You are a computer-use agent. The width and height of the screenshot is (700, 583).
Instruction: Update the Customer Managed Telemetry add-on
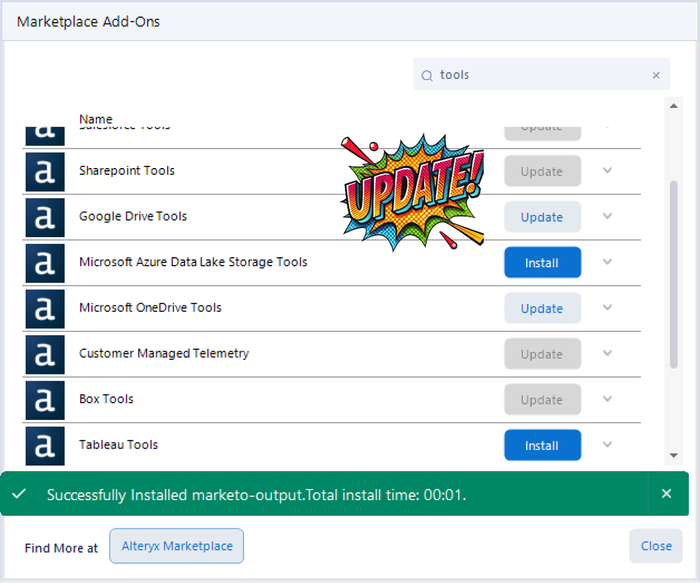pyautogui.click(x=542, y=354)
